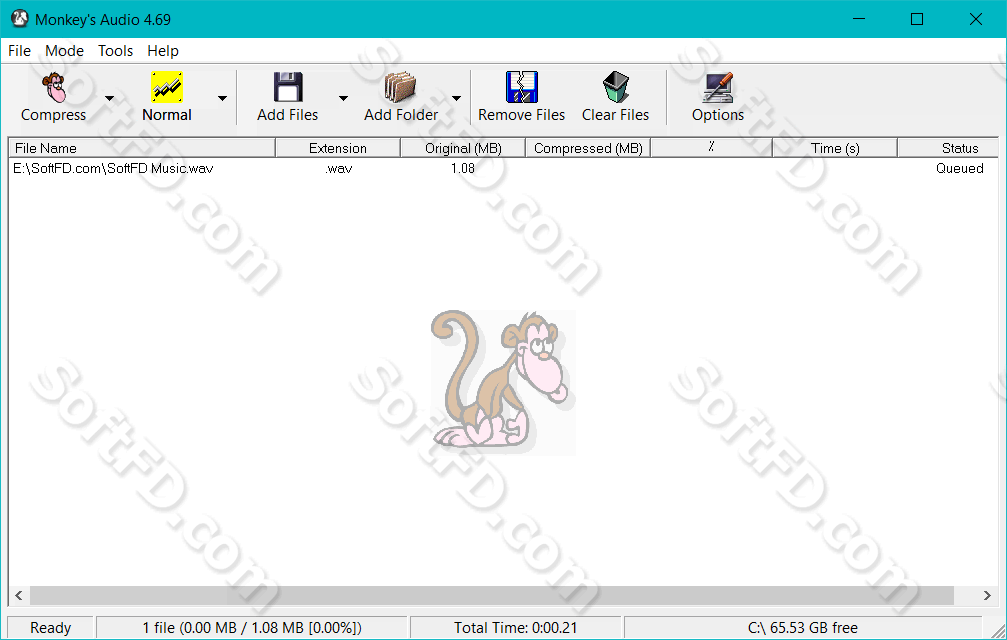Expand the Add Files dropdown arrow

343,98
